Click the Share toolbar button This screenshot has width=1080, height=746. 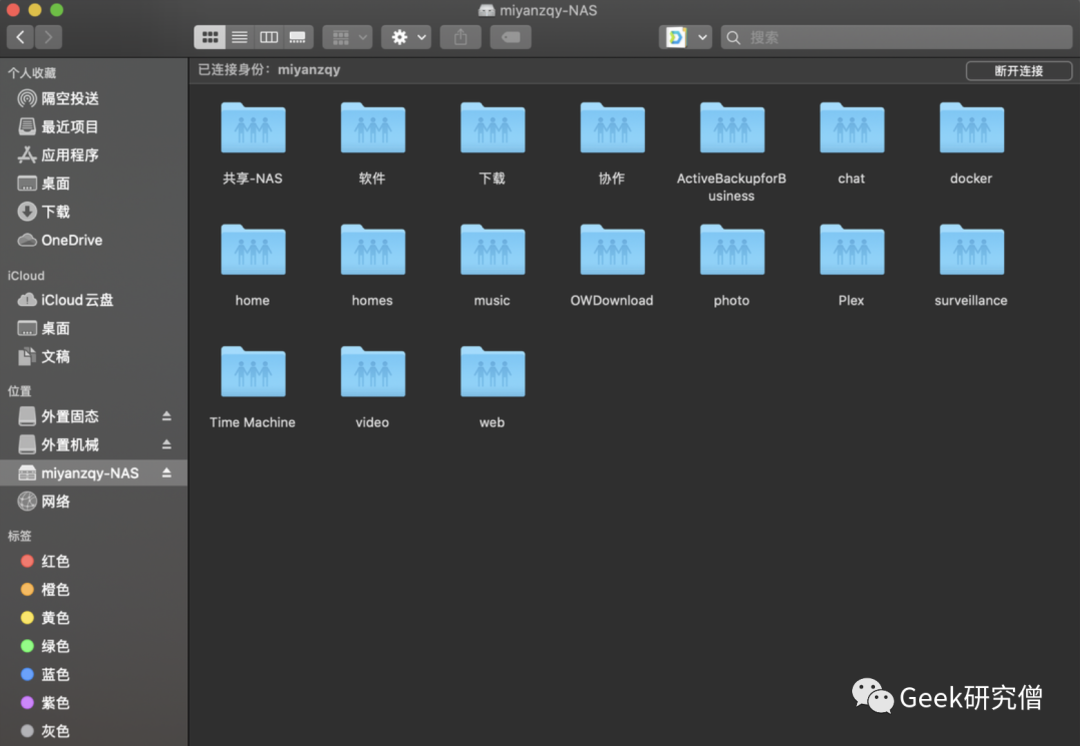pos(460,37)
